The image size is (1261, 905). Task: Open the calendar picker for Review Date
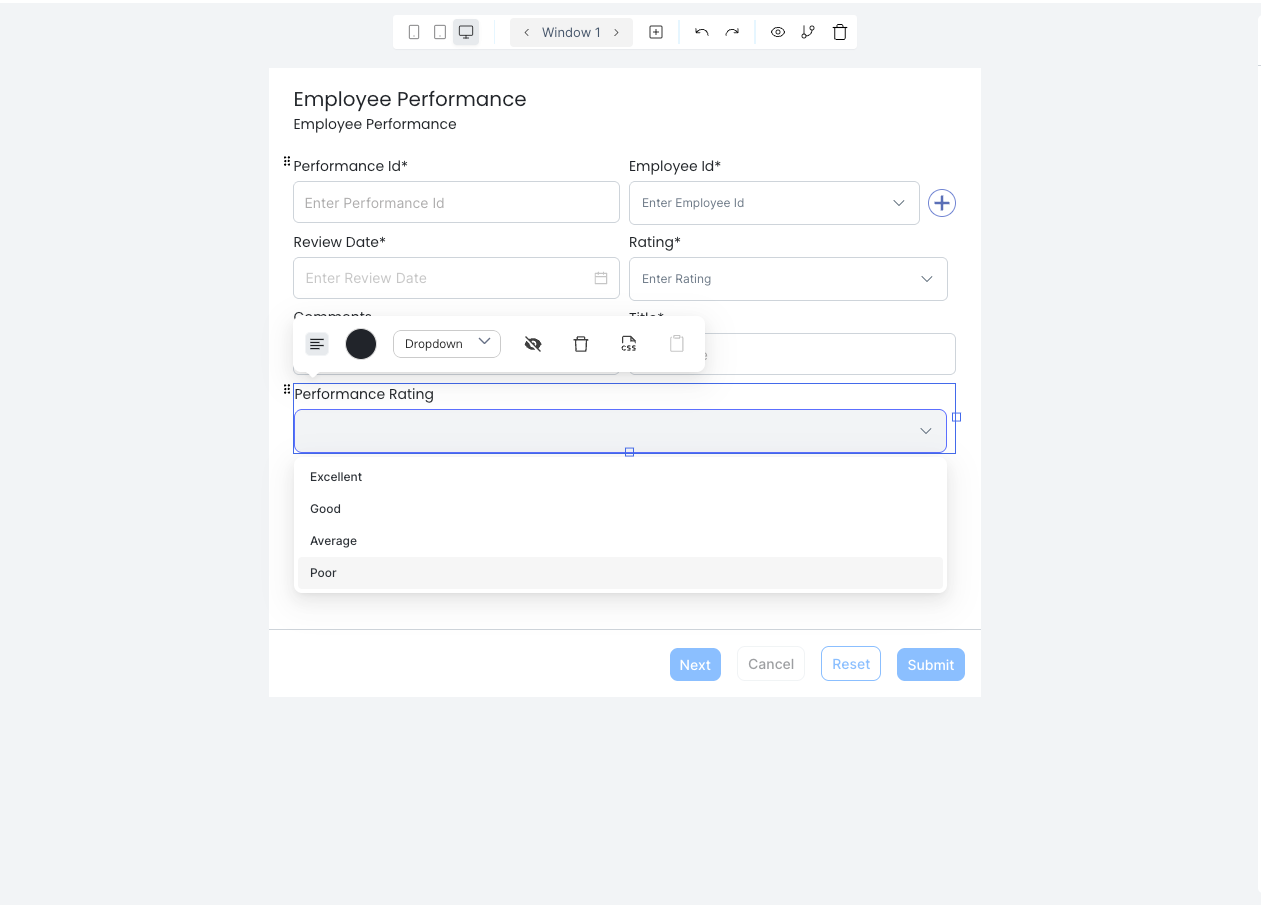click(x=602, y=278)
